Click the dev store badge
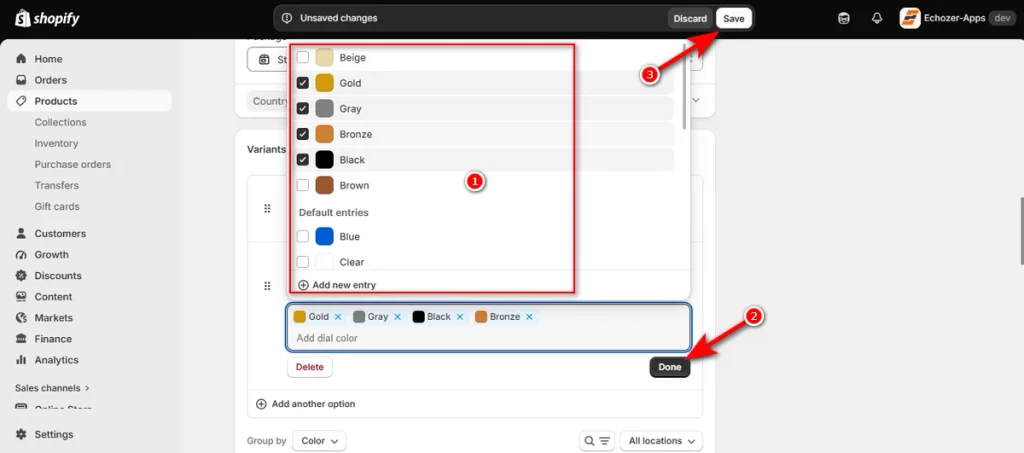Viewport: 1024px width, 453px height. (1002, 18)
